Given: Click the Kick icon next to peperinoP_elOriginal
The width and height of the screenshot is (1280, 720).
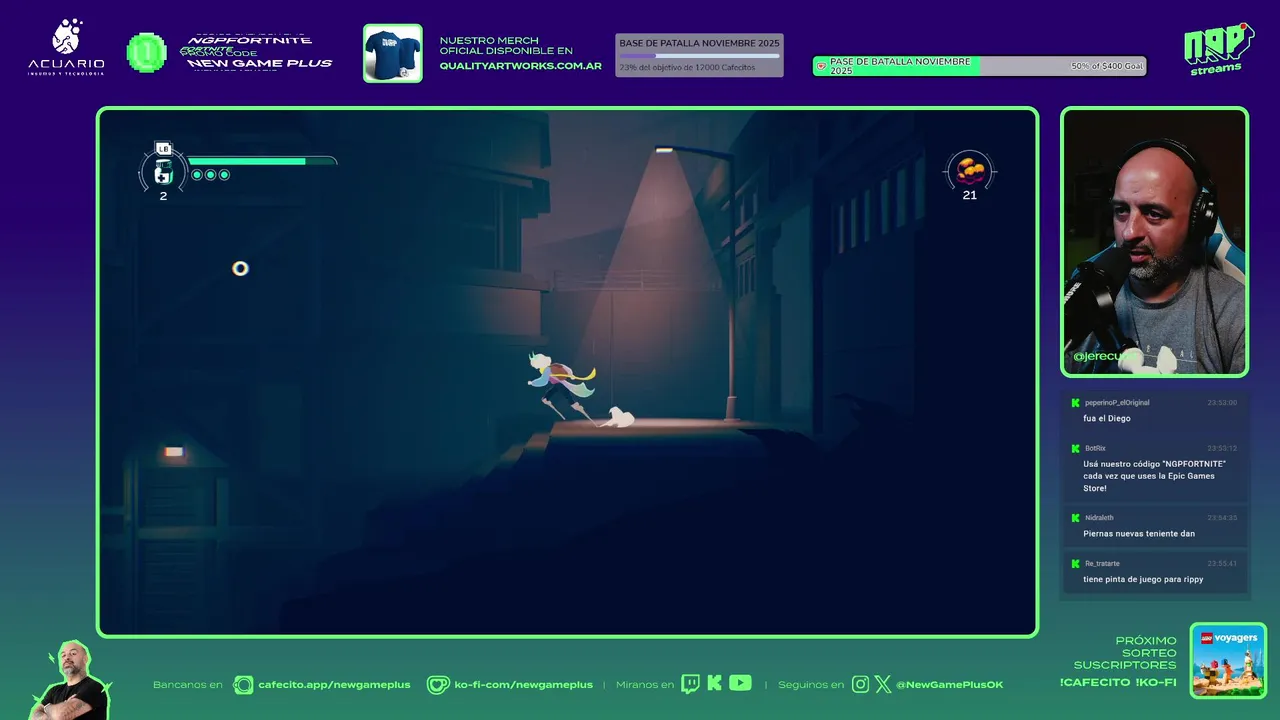Looking at the screenshot, I should 1075,403.
